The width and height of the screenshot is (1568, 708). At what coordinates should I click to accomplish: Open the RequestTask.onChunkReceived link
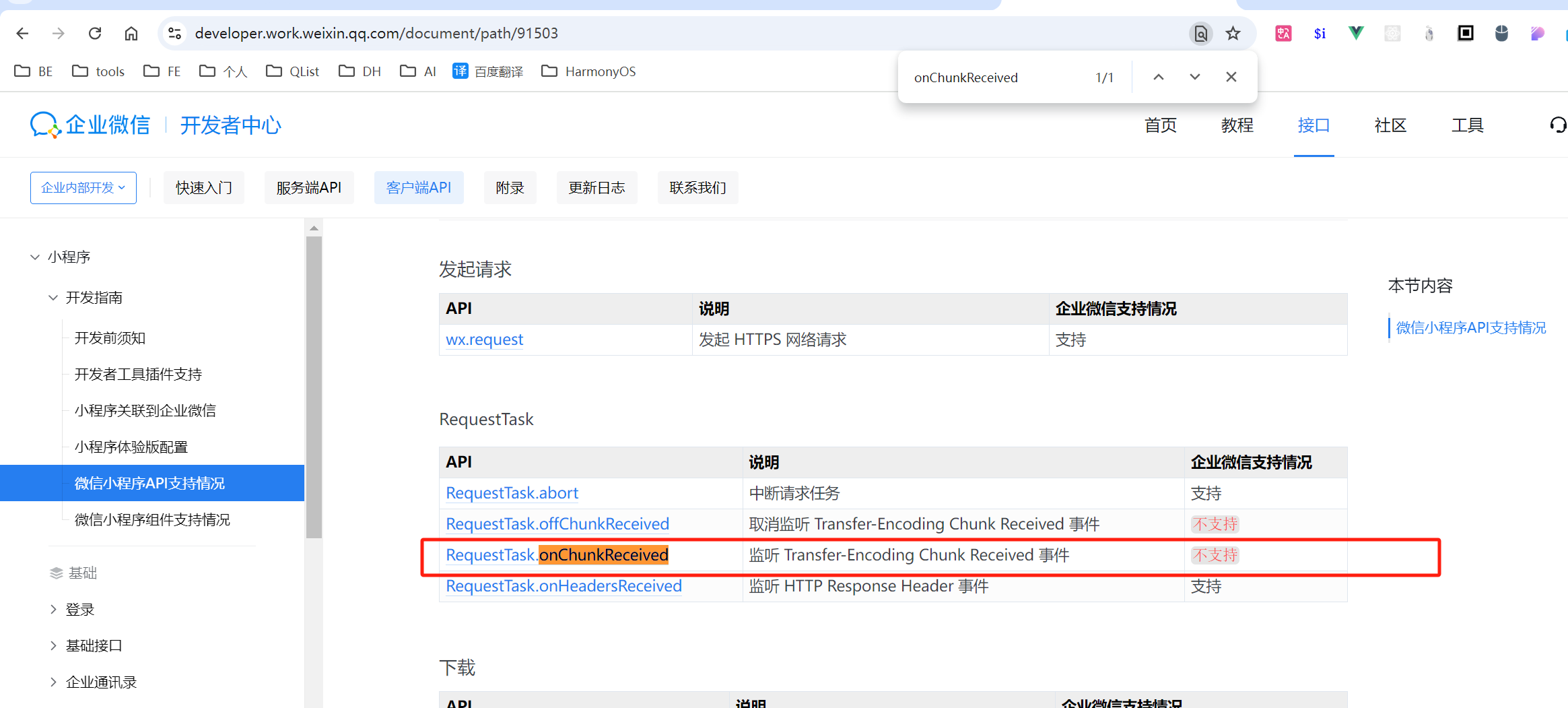[557, 554]
